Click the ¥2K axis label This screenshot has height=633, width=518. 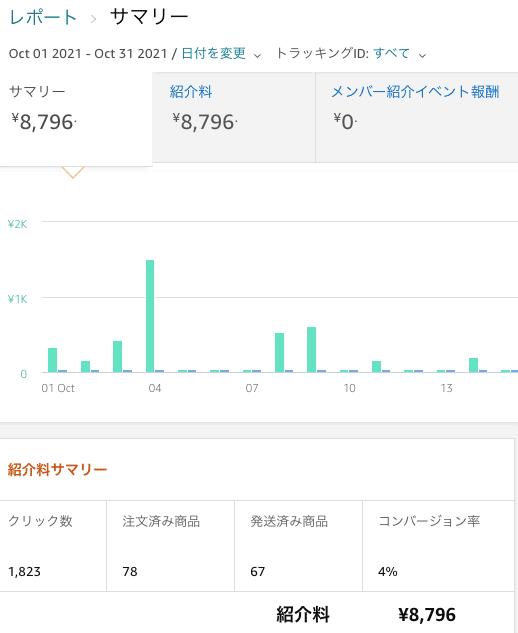[18, 224]
